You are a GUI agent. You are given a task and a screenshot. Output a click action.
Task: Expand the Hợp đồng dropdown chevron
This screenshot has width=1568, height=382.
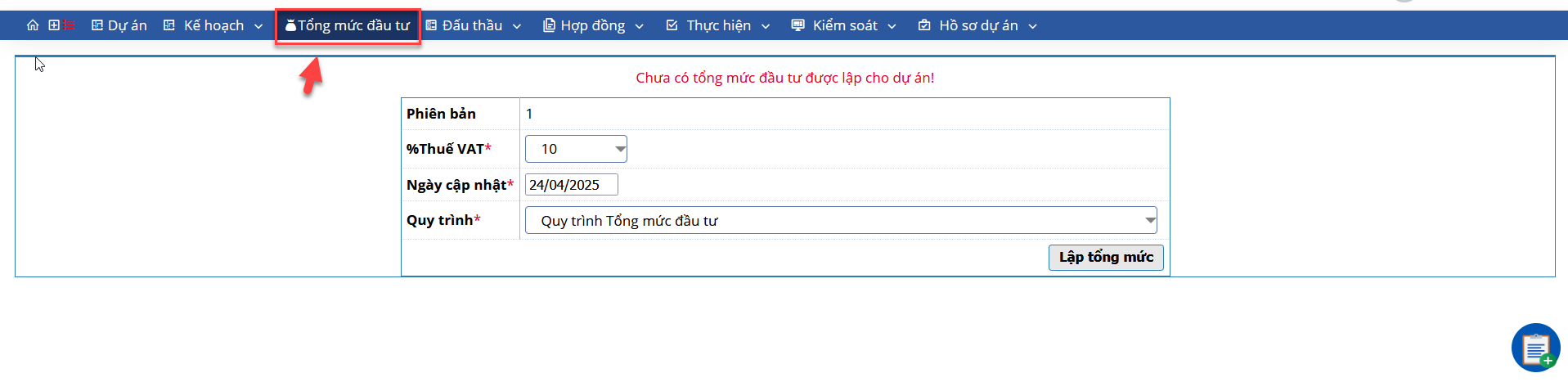click(x=640, y=26)
